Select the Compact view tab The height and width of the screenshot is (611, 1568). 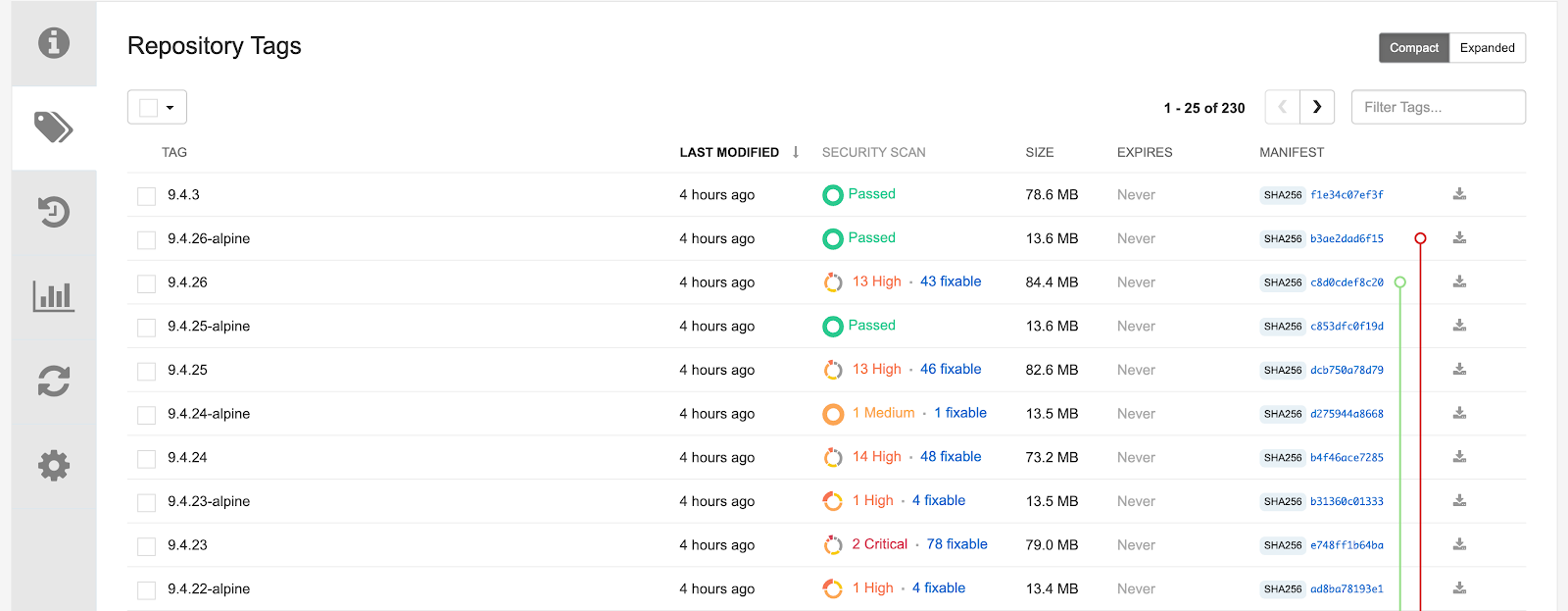tap(1414, 47)
